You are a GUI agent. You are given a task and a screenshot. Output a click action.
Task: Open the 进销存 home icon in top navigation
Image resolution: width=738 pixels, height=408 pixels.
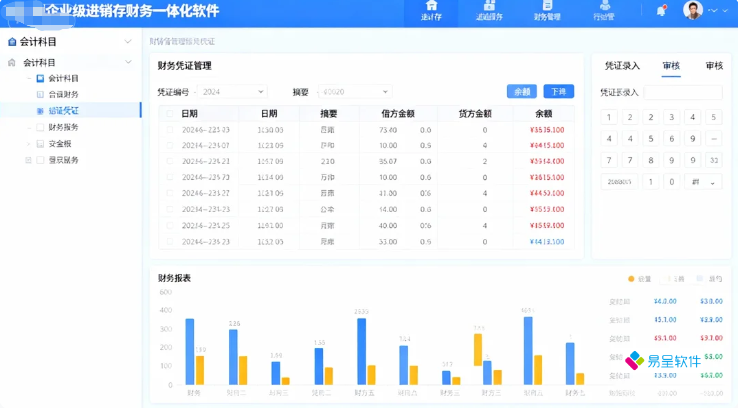click(431, 6)
